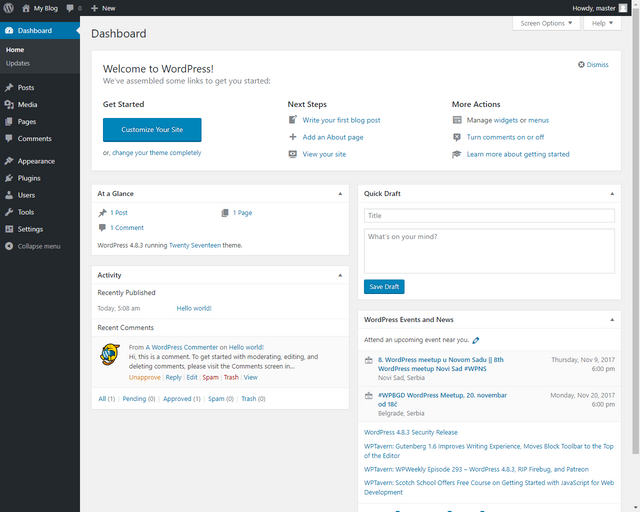
Task: Click What's on your mind textarea
Action: tap(489, 251)
